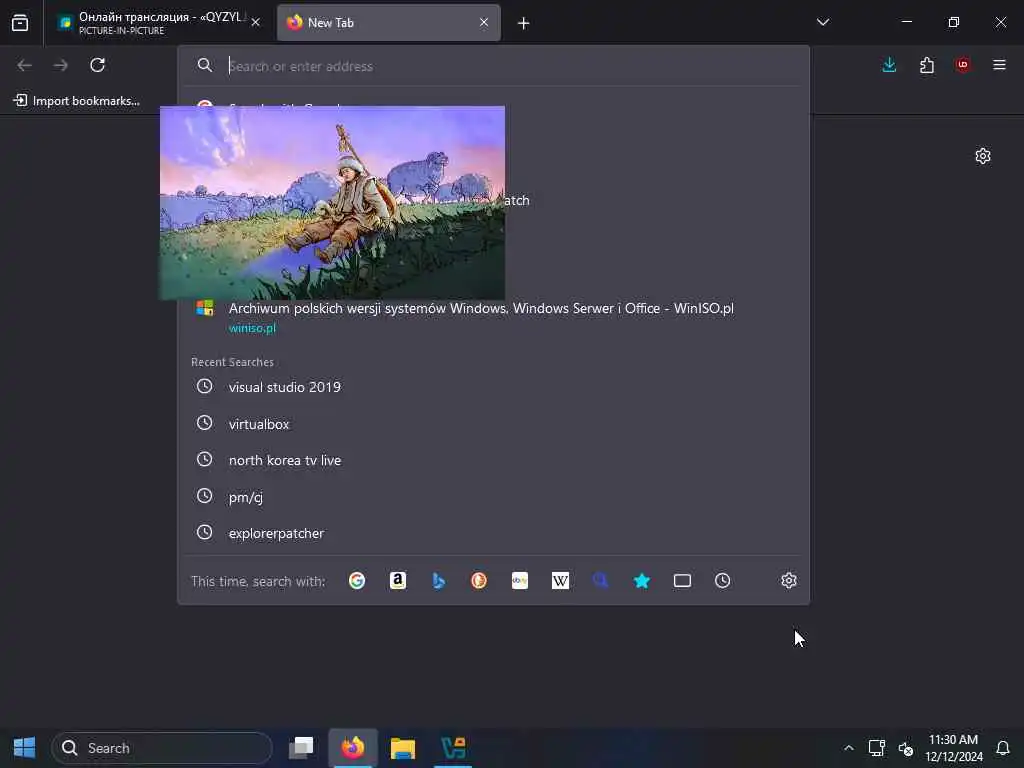
Task: Click the taskbar Search box
Action: pyautogui.click(x=161, y=748)
